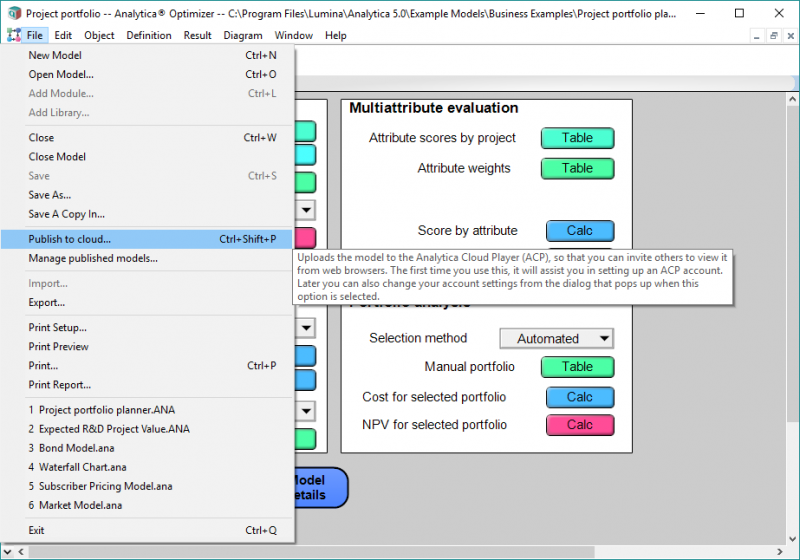
Task: Click the vertical scrollbar down arrow
Action: coord(792,539)
